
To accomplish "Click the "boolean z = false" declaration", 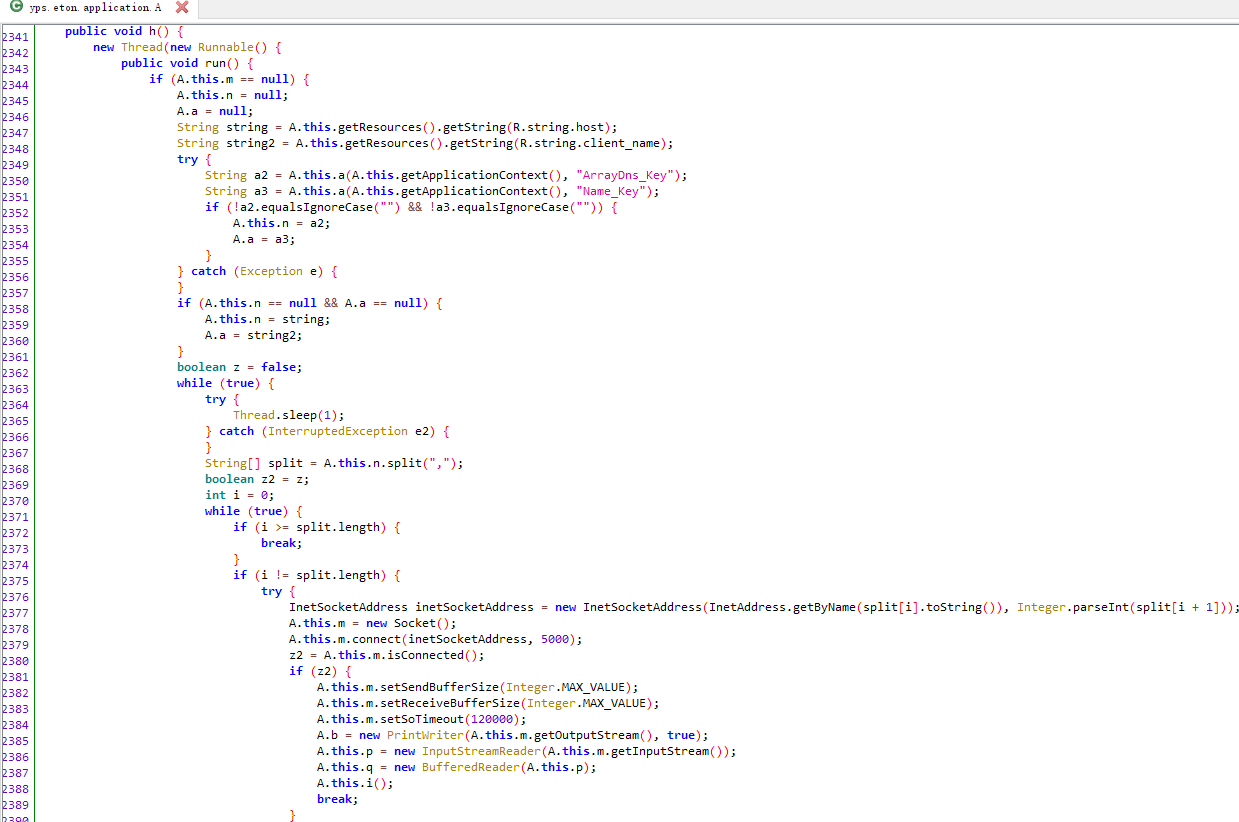I will (x=240, y=367).
